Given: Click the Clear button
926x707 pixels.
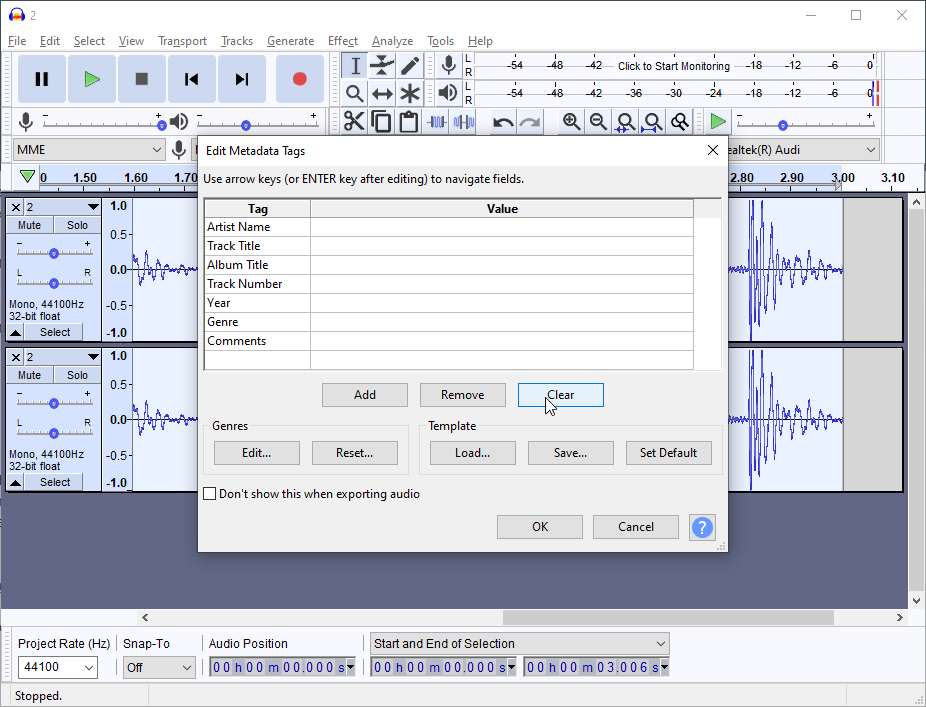Looking at the screenshot, I should click(x=560, y=395).
